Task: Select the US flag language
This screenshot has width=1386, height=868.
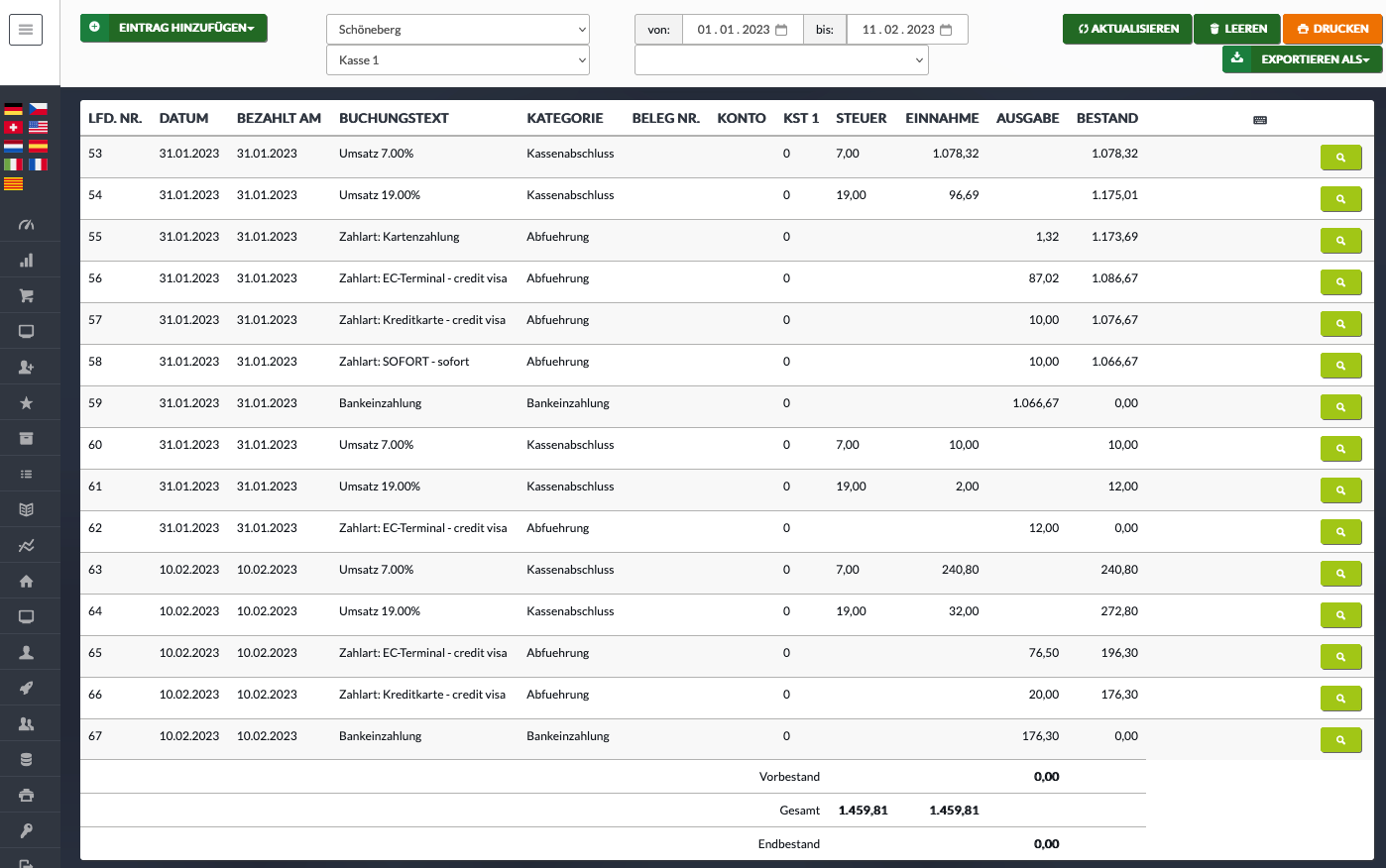Action: pos(38,127)
